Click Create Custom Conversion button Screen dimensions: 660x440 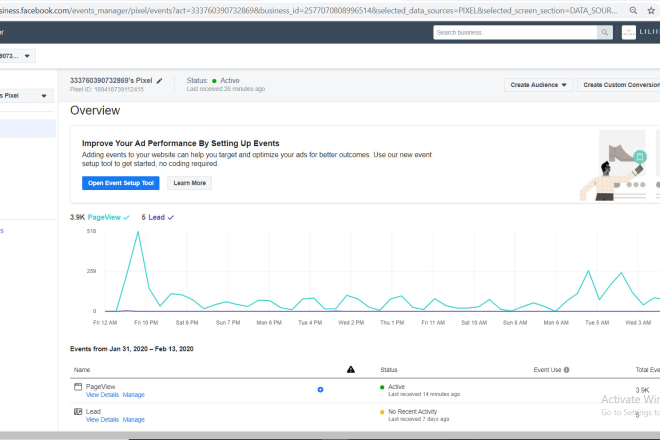point(620,85)
